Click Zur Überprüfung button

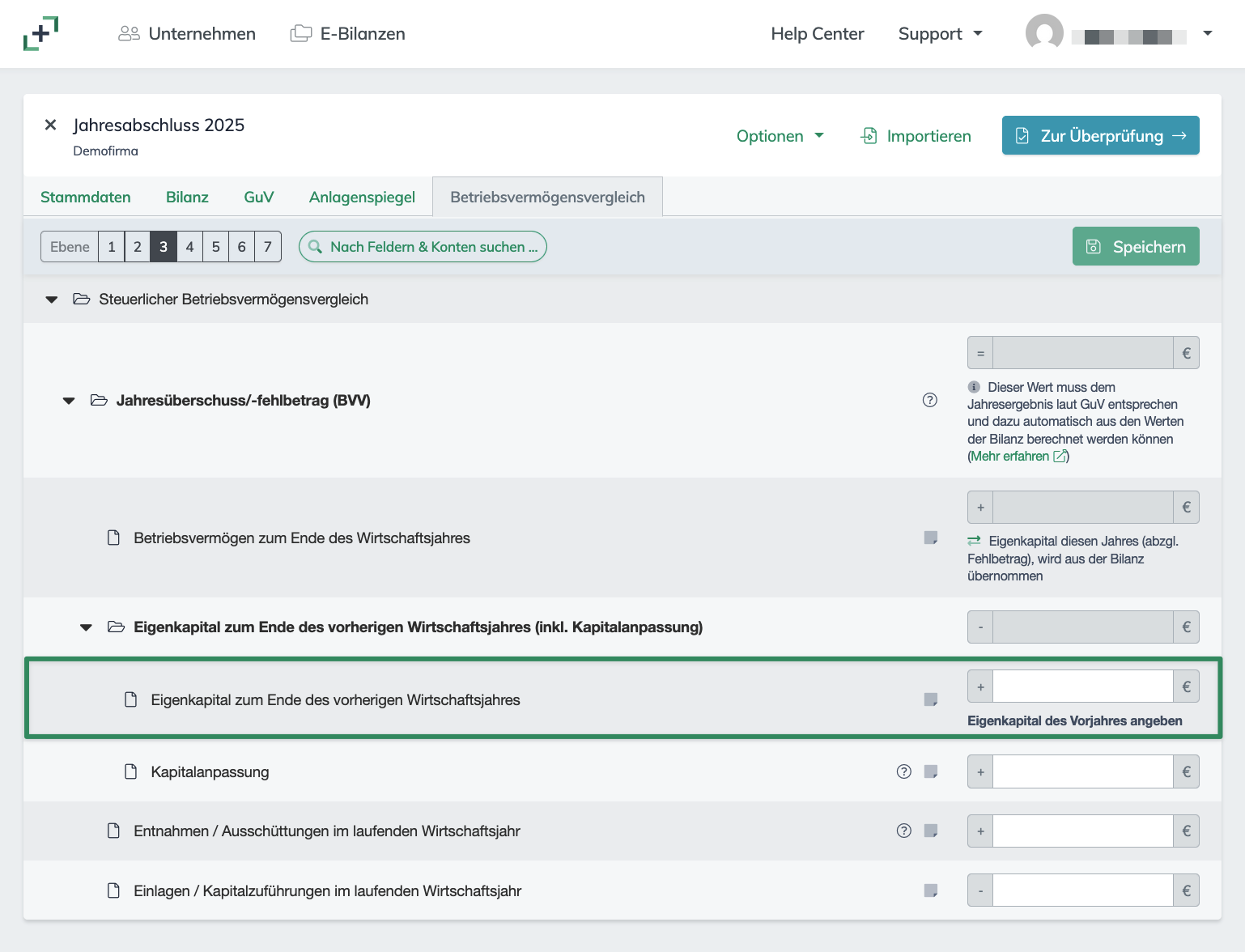pyautogui.click(x=1101, y=135)
